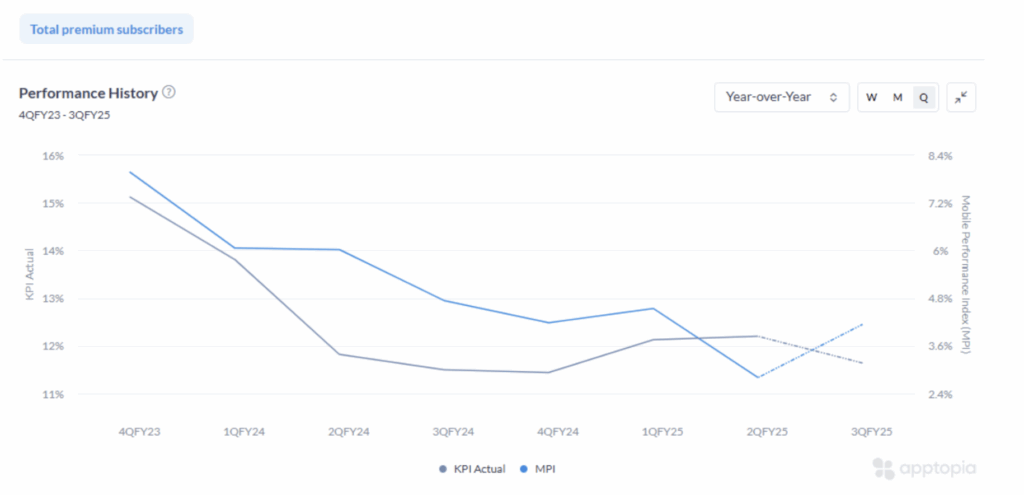This screenshot has height=495, width=1024.
Task: Click the Apptopia logo icon
Action: click(x=882, y=468)
